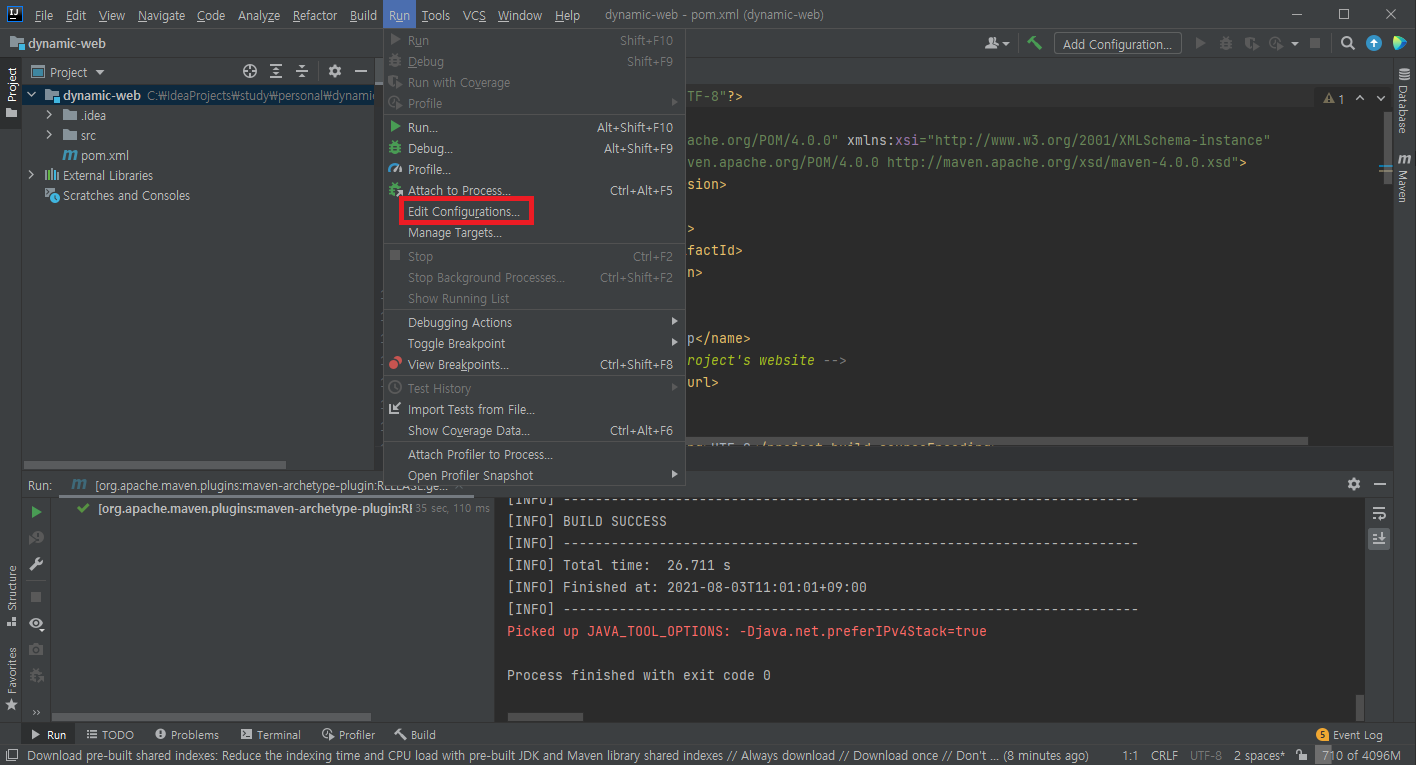Click Select Opened File target icon
Screen dimensions: 1416x765
(250, 72)
